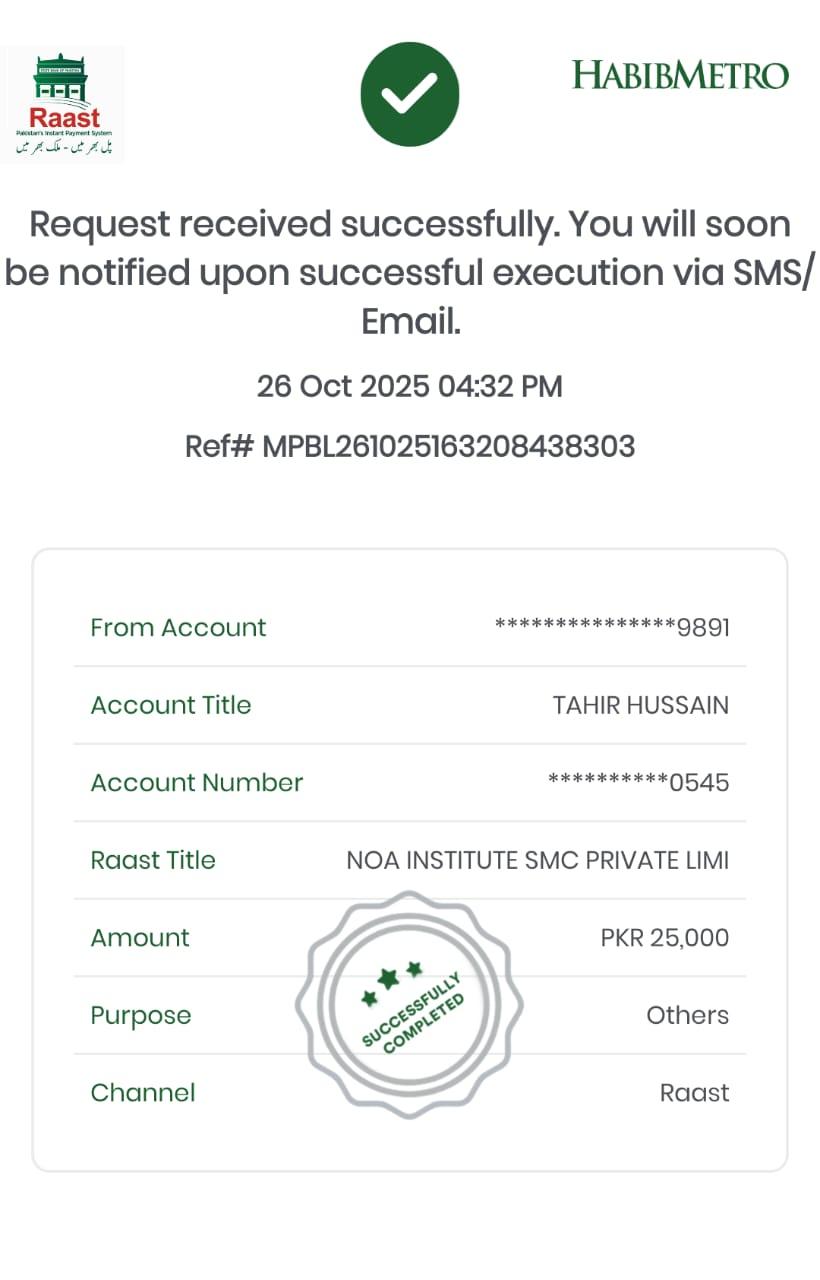Click the From Account label
Viewport: 820px width, 1280px height.
[x=178, y=628]
